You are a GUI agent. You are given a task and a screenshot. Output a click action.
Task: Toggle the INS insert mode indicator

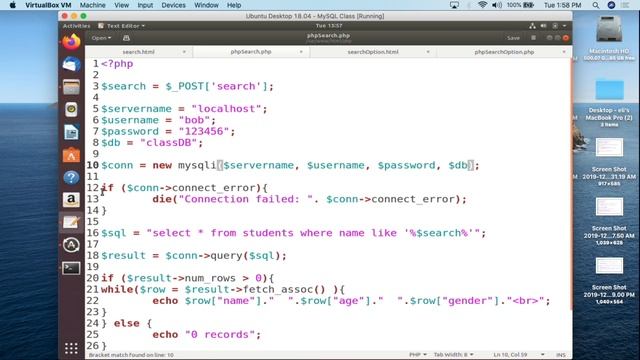tap(561, 355)
